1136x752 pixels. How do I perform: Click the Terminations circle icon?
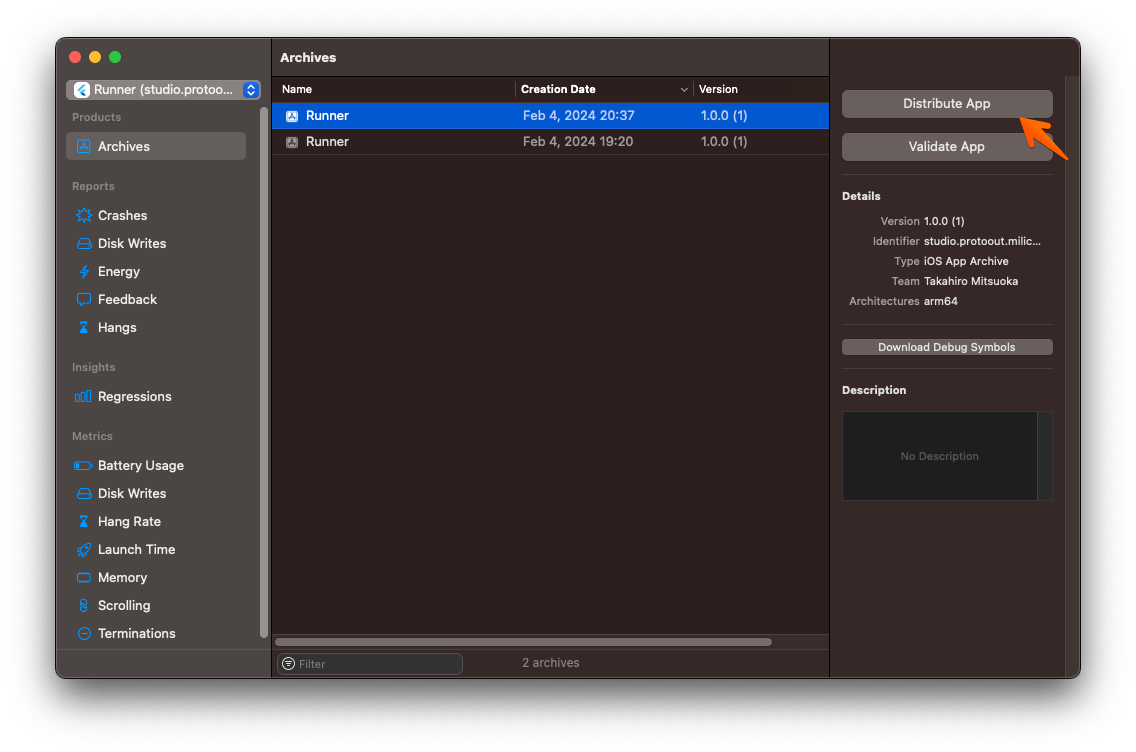tap(84, 633)
